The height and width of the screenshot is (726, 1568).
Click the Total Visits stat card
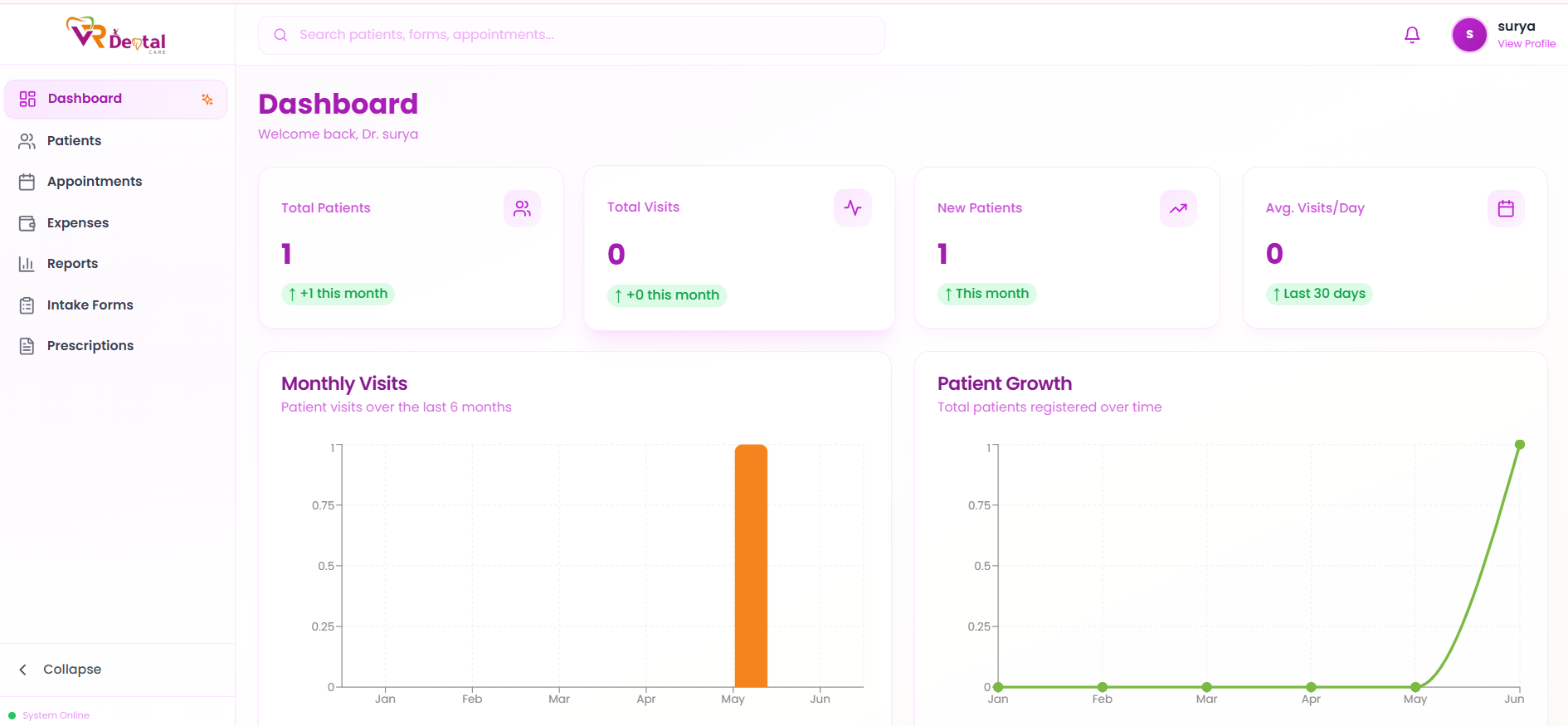[738, 249]
